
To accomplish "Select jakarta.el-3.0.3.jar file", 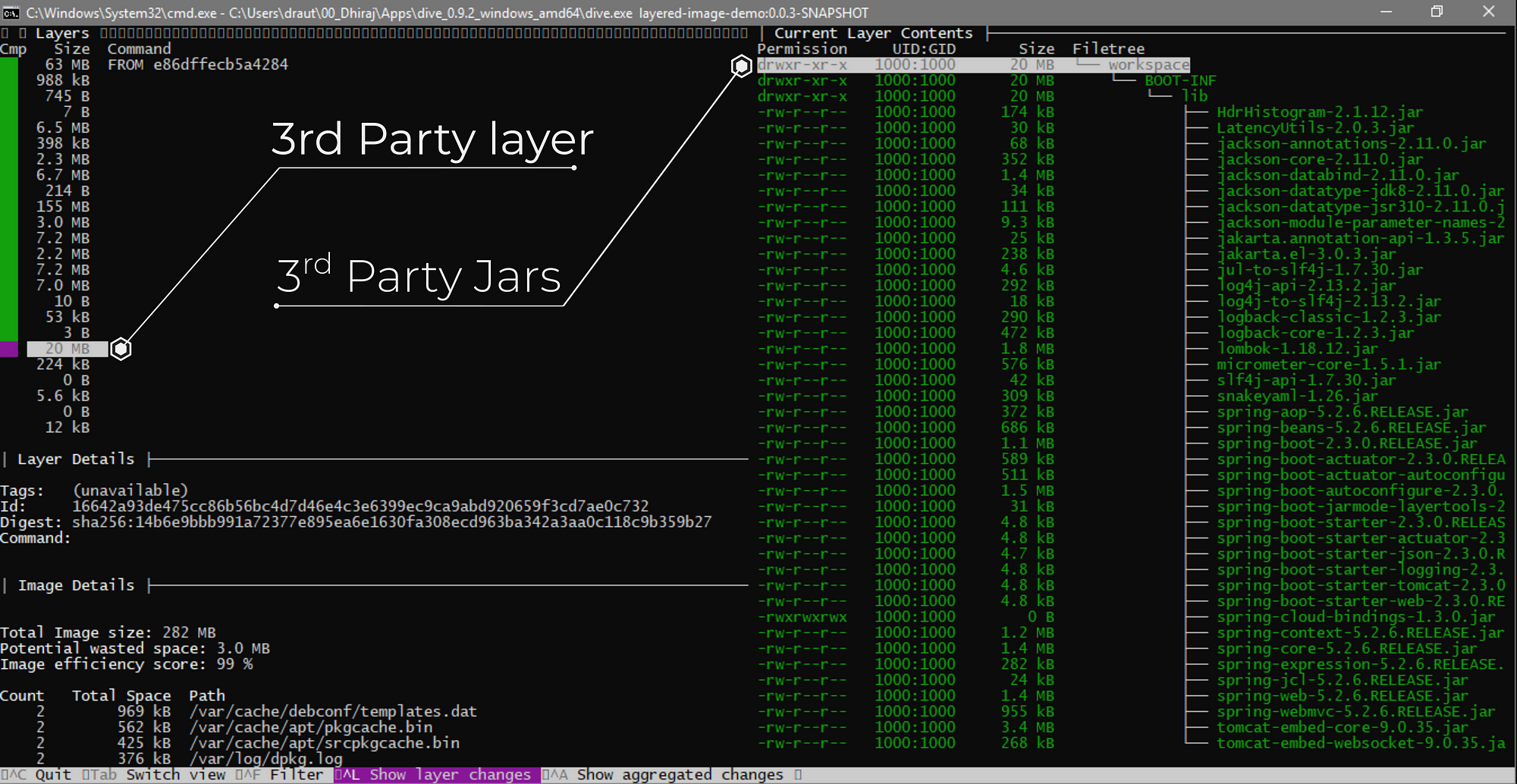I will 1306,254.
